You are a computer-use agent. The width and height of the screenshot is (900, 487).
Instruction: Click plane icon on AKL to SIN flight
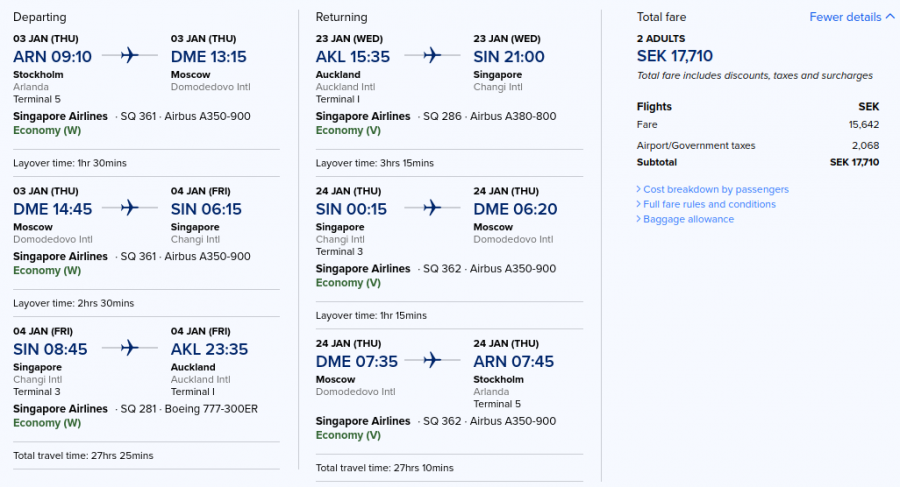click(432, 56)
